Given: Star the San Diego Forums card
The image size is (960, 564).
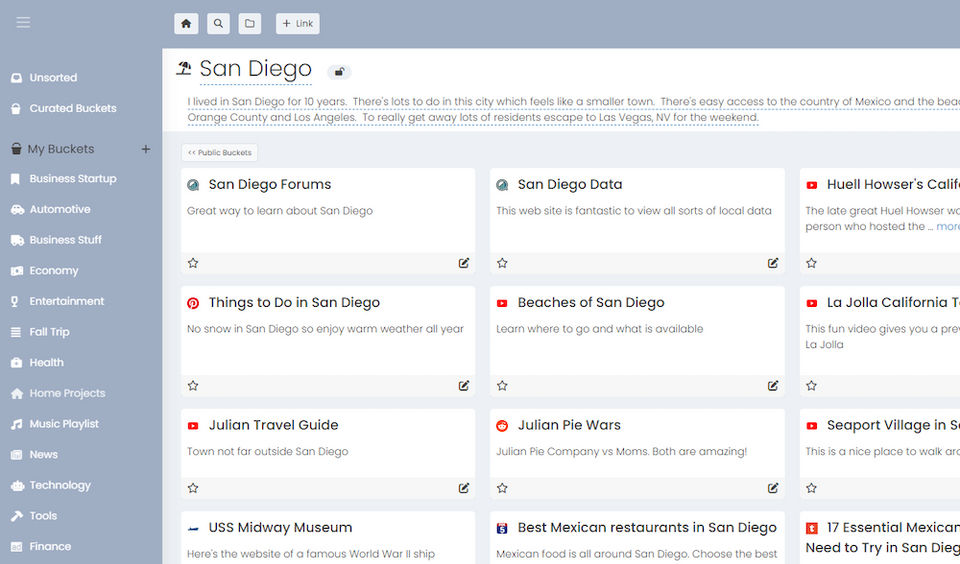Looking at the screenshot, I should pos(193,263).
